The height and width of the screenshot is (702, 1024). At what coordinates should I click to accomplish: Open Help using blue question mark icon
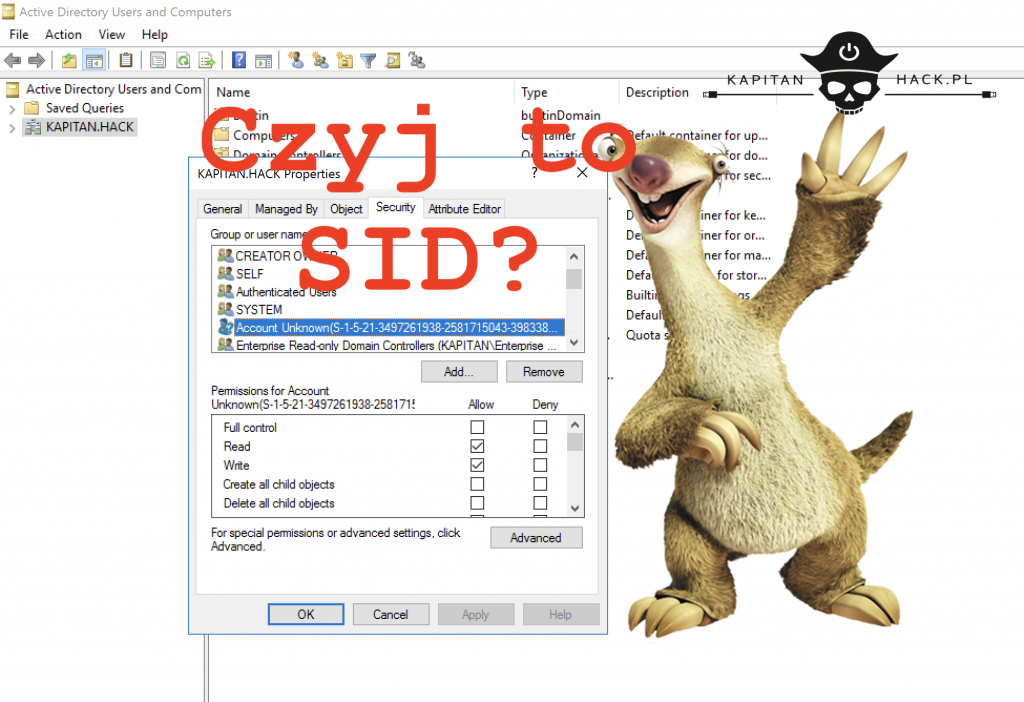point(239,60)
